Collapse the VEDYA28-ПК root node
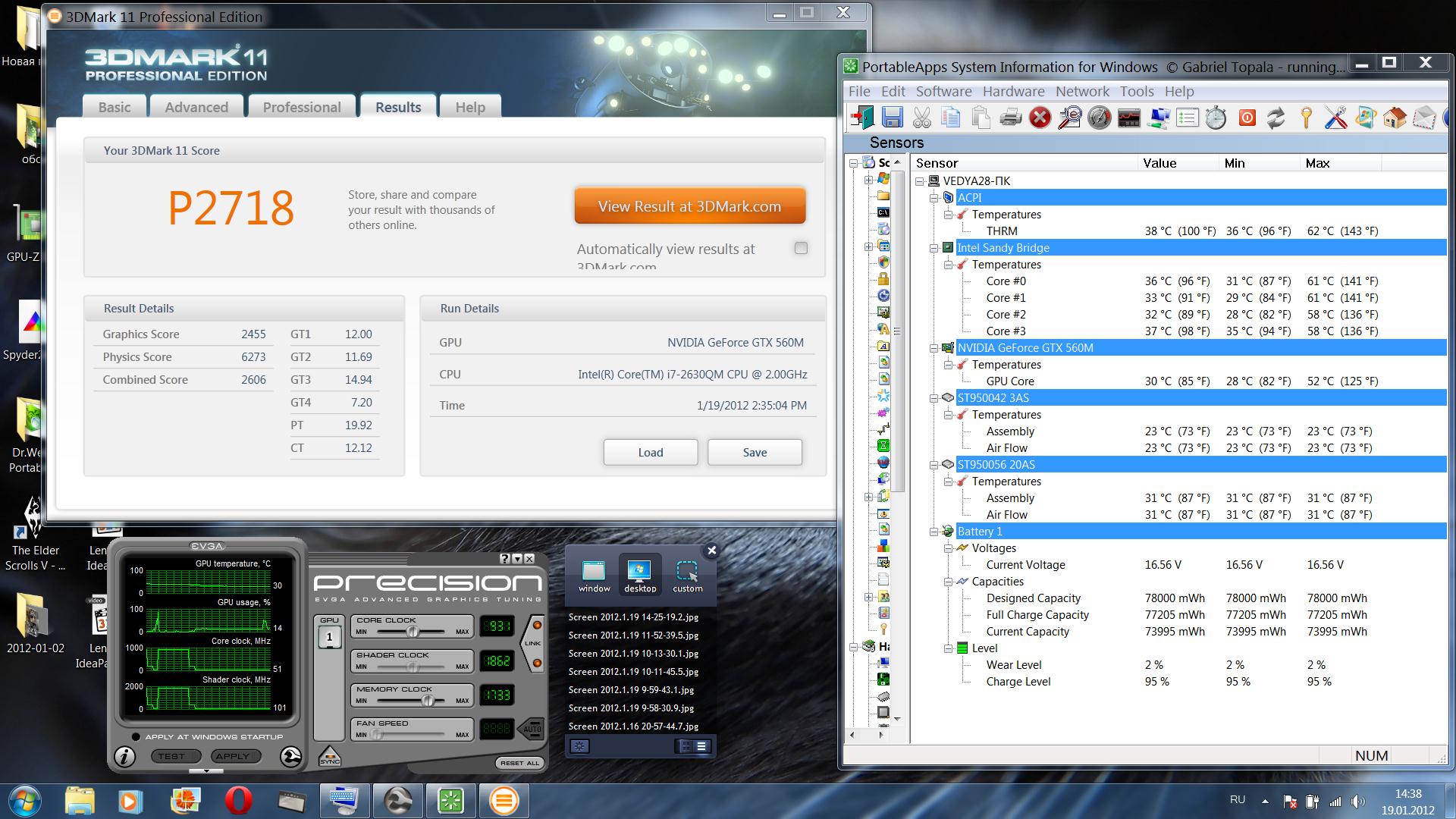This screenshot has width=1456, height=819. (920, 181)
